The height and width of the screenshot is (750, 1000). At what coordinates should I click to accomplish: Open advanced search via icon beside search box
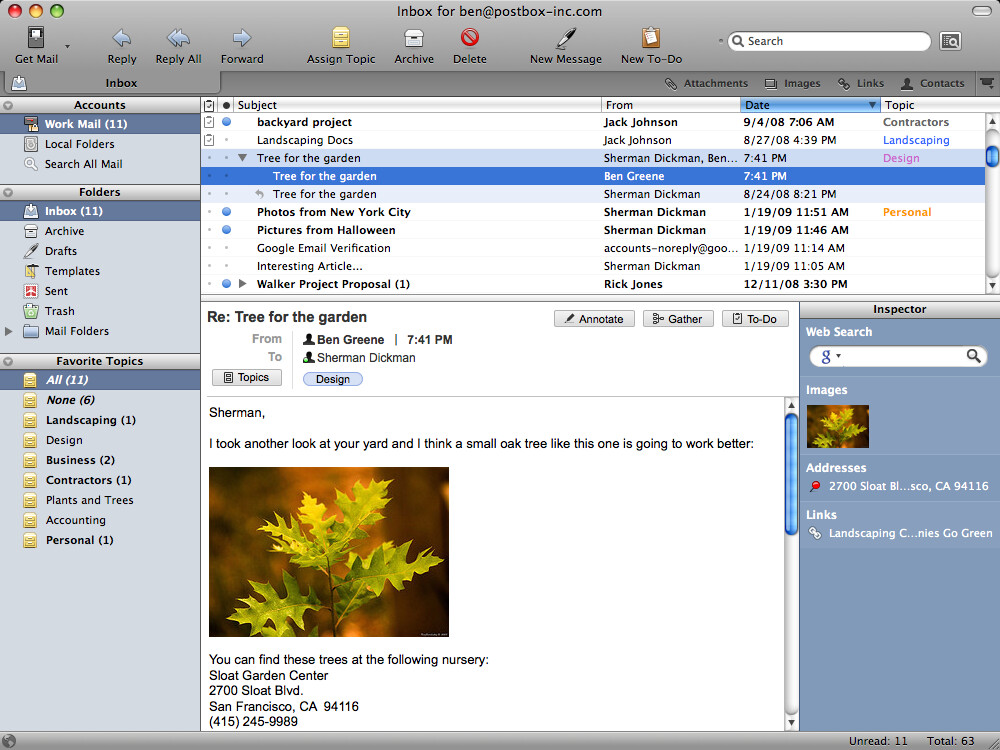tap(952, 40)
